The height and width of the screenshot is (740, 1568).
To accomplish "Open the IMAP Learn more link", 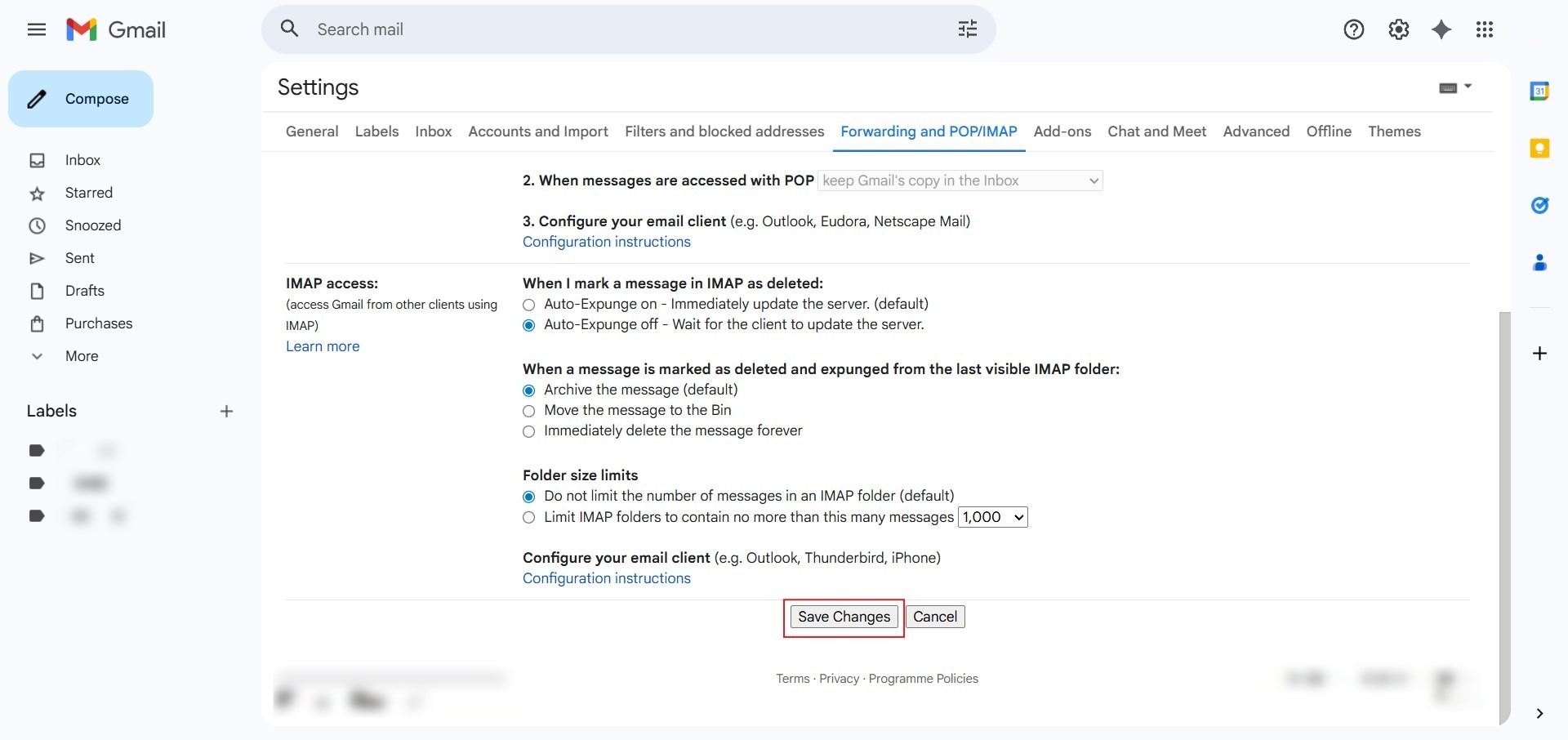I will pos(323,346).
